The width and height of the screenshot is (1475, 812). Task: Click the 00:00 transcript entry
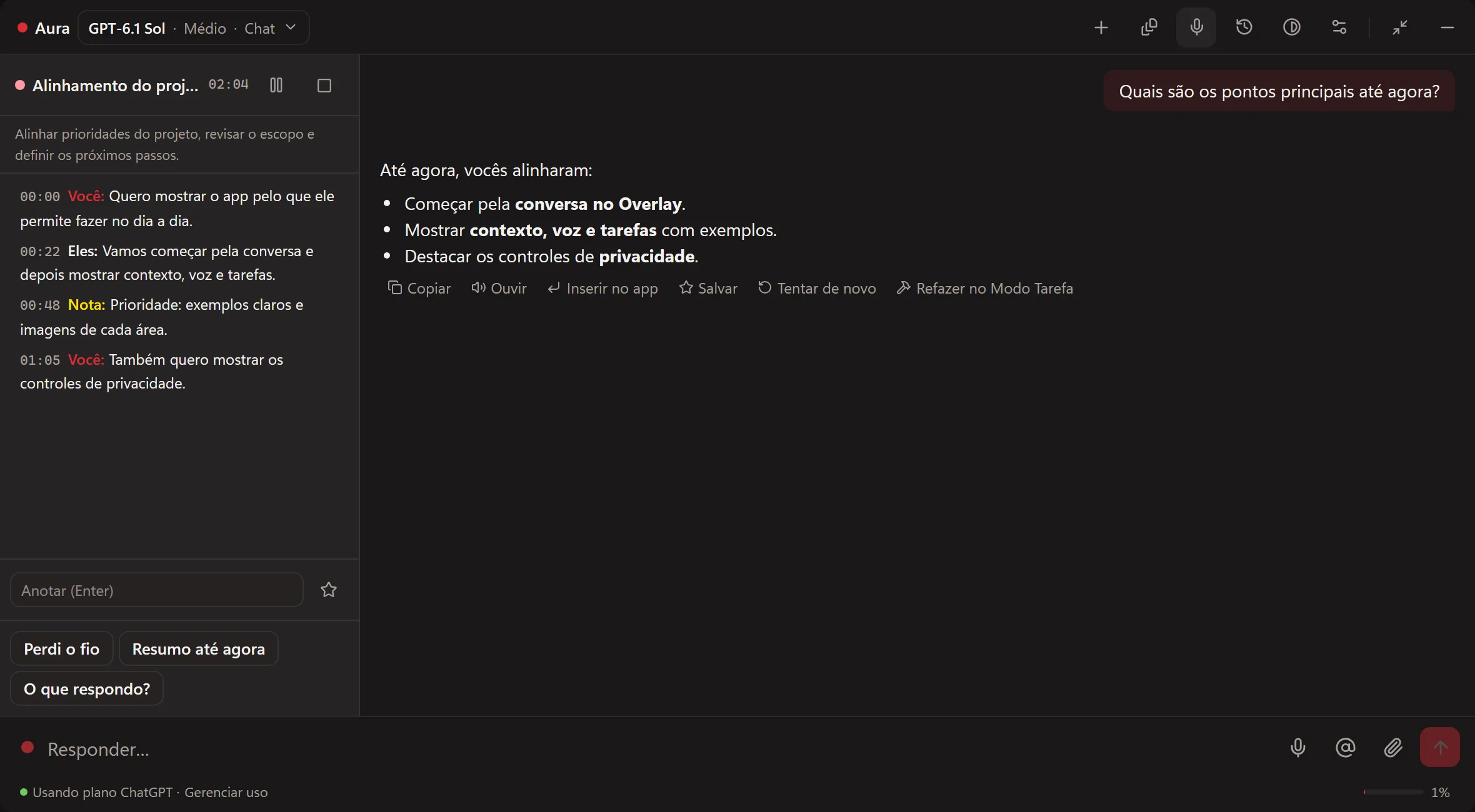coord(177,208)
